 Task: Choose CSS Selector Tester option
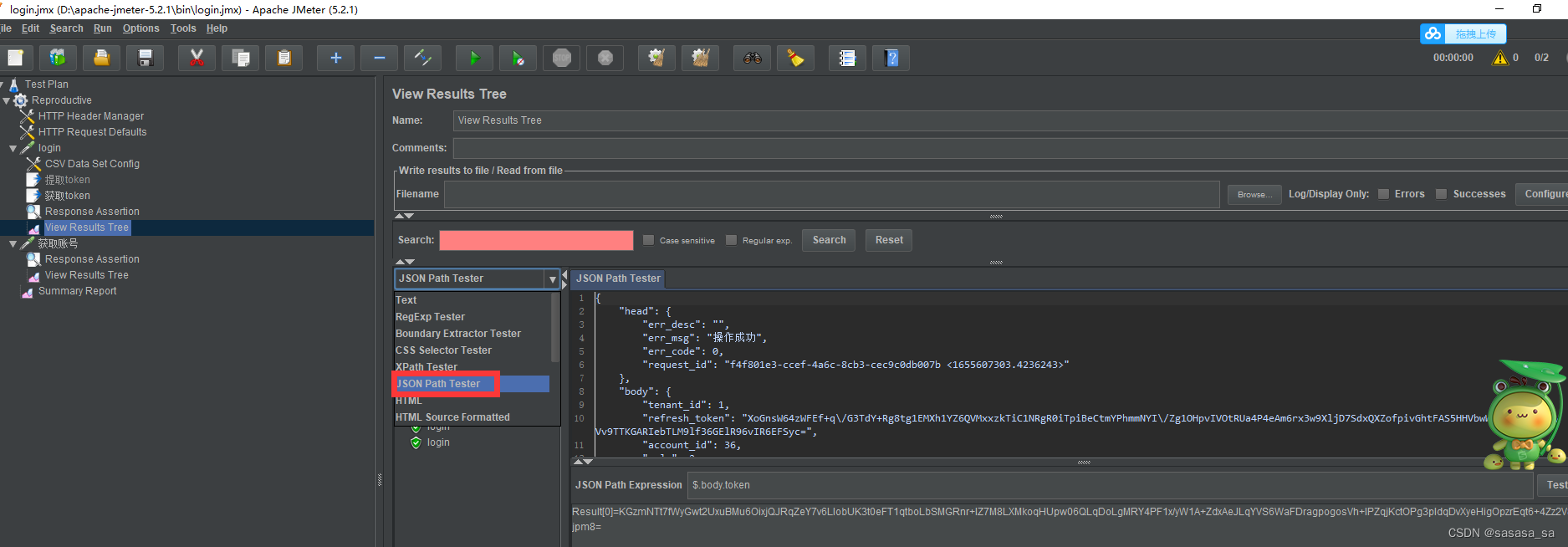point(472,350)
